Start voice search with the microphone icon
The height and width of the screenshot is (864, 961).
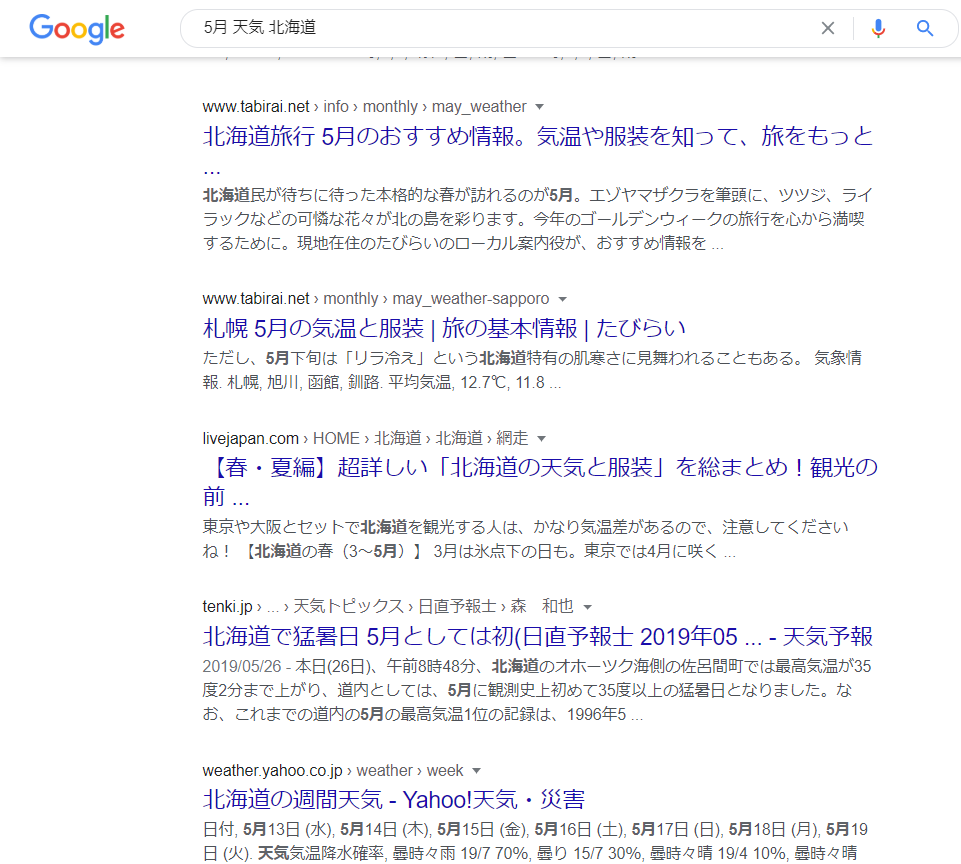point(878,28)
